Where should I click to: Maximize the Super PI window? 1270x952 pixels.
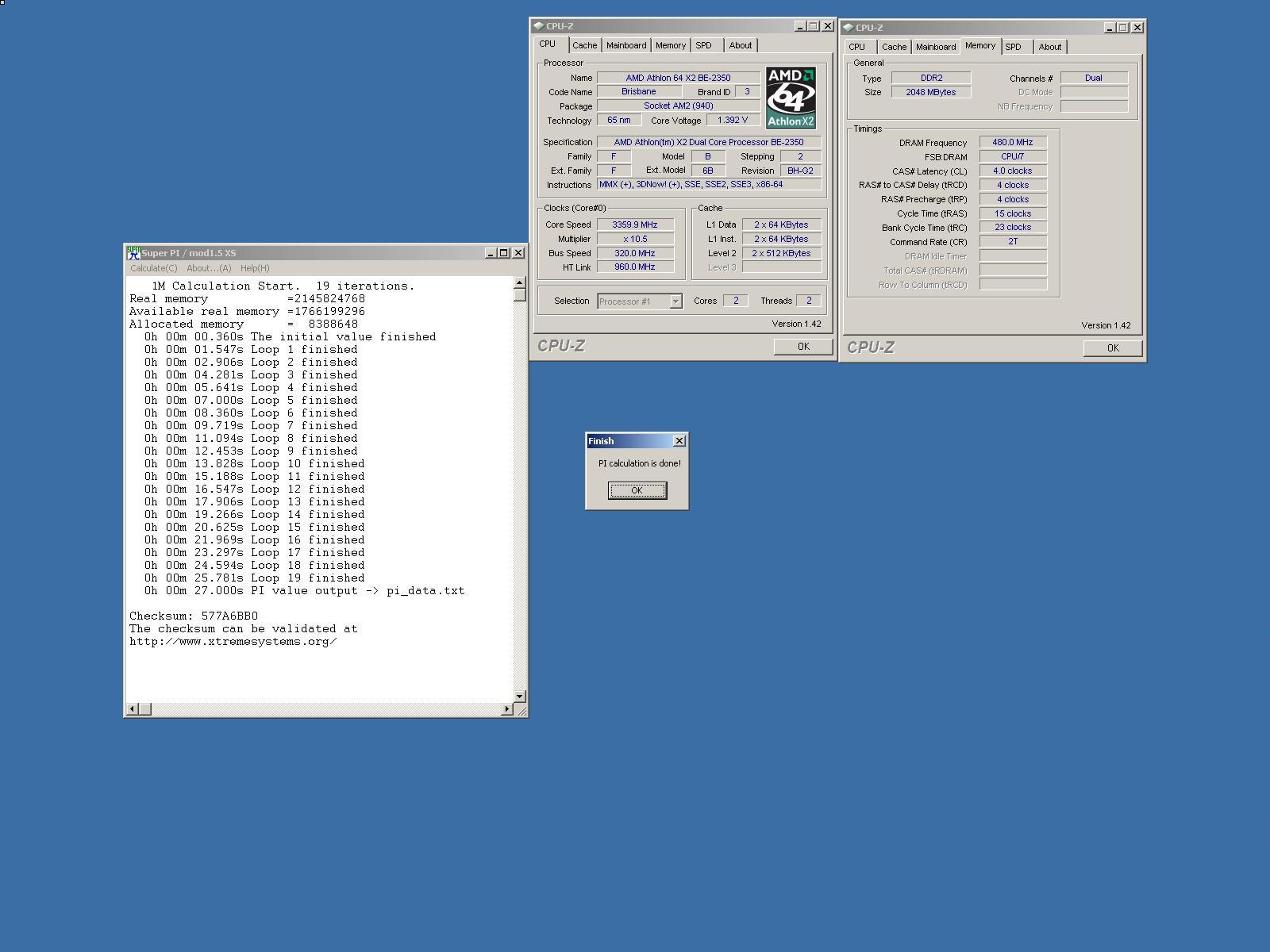point(504,253)
